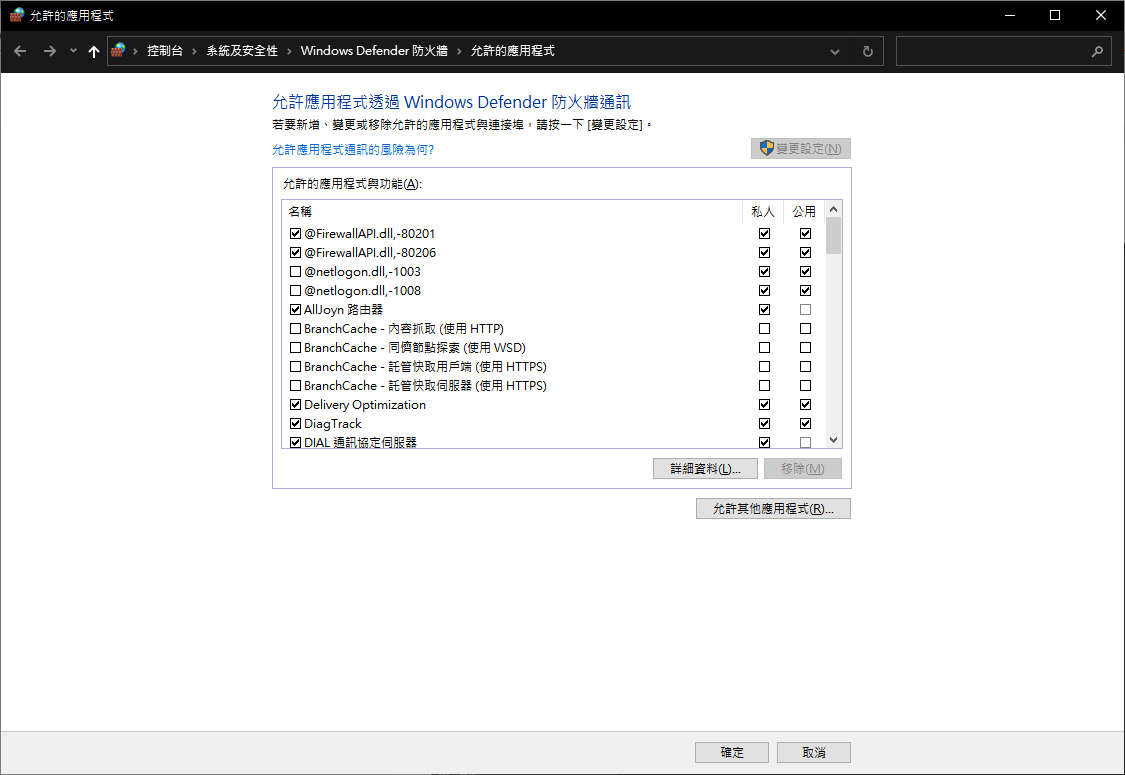The width and height of the screenshot is (1125, 775).
Task: Minimize the 允許的應用程式 window
Action: tap(1009, 15)
